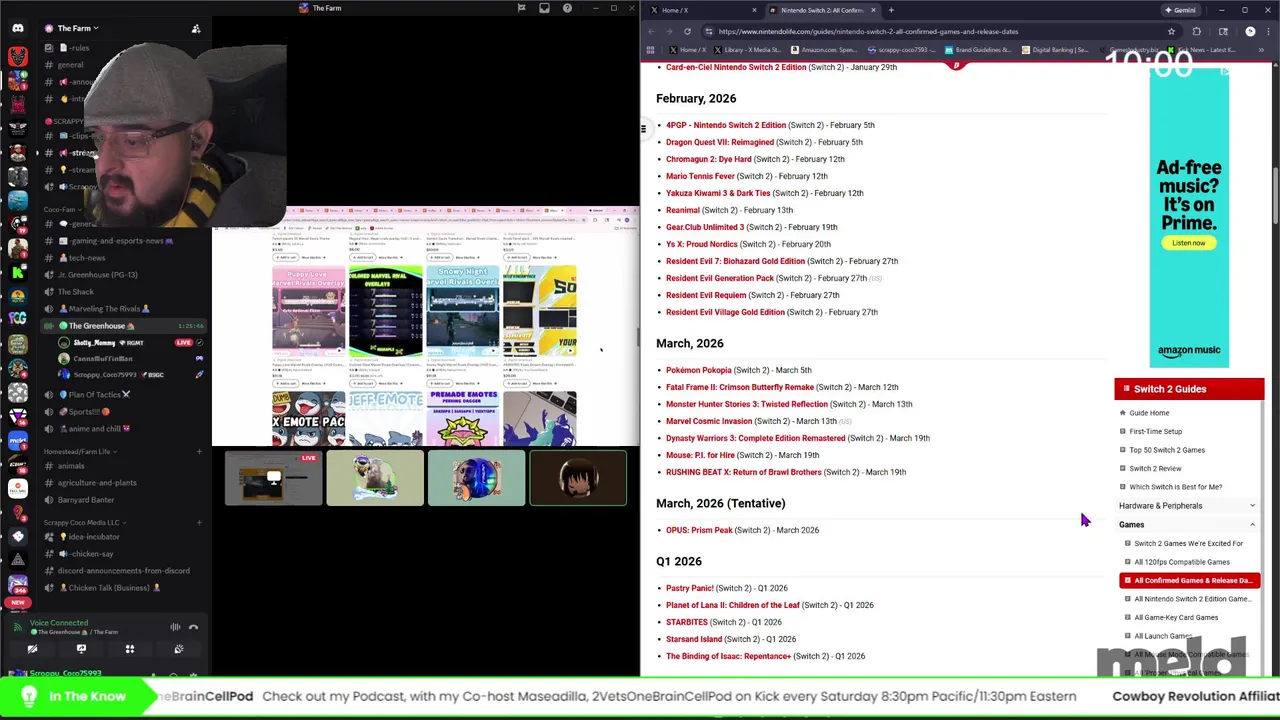Collapse Scrappy Coco Media LLC category
The image size is (1280, 720).
click(x=85, y=522)
